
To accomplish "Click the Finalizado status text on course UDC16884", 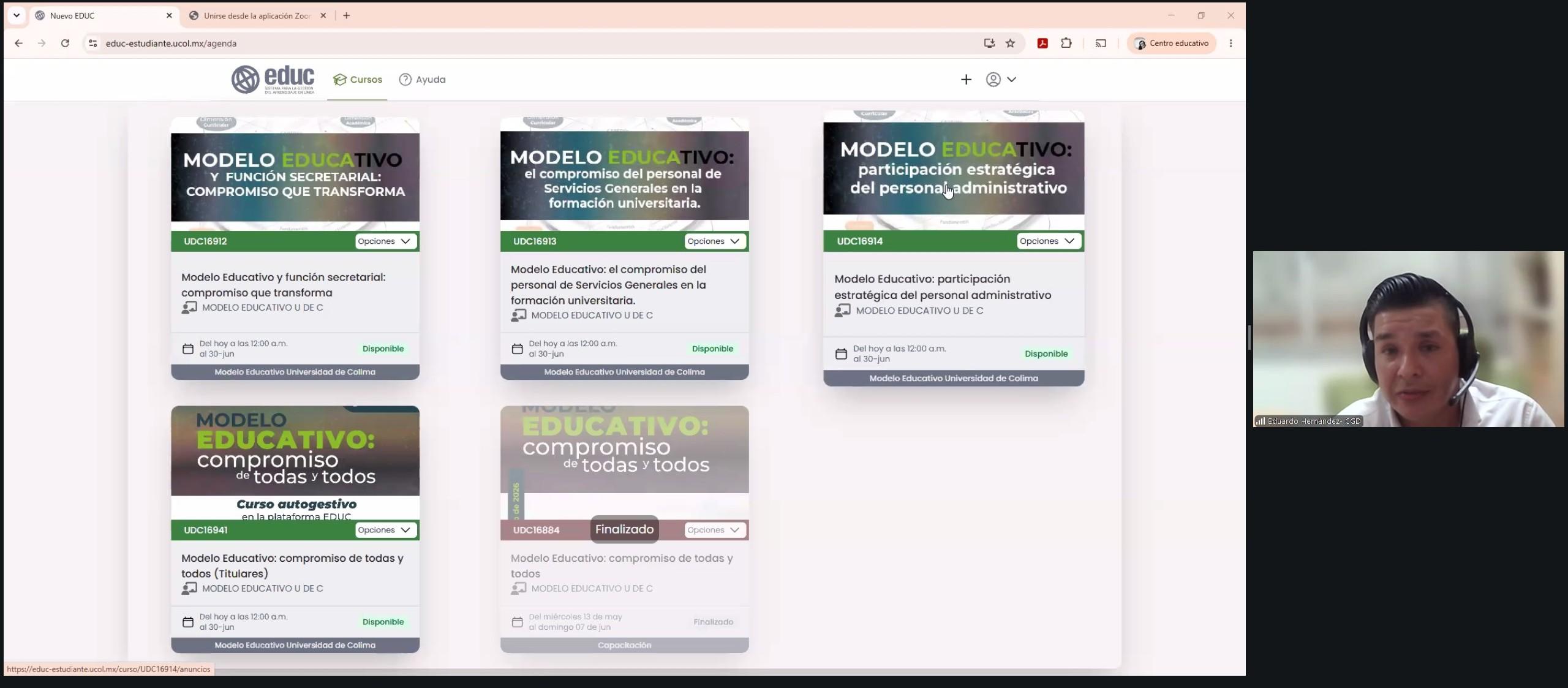I will click(713, 622).
